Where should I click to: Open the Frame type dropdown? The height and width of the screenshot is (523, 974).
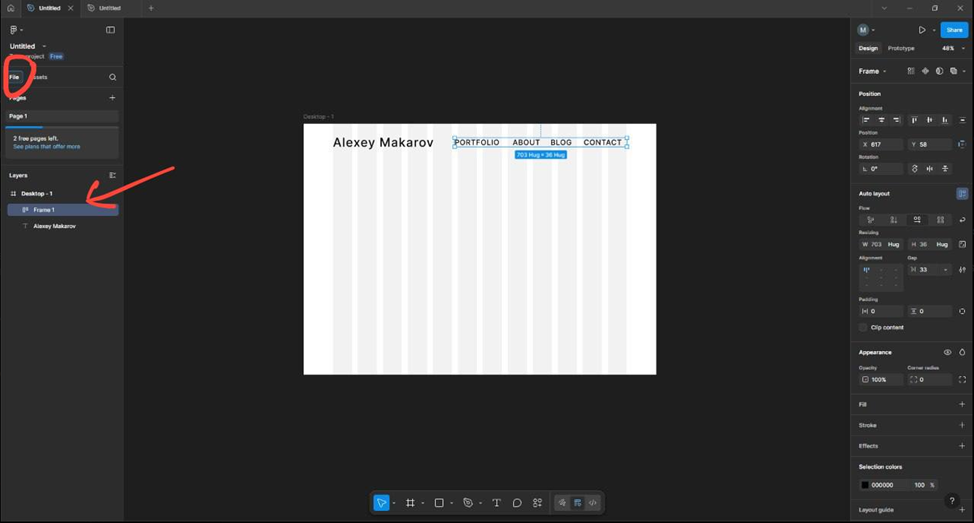(871, 71)
